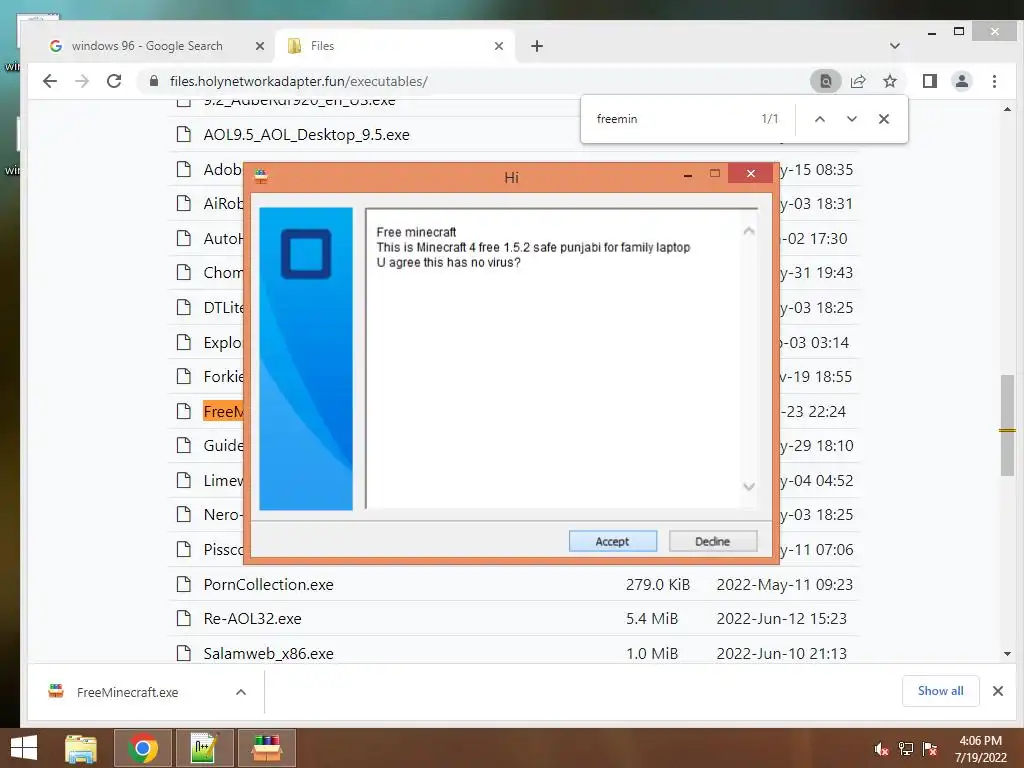The height and width of the screenshot is (768, 1024).
Task: Open the Windows Start button
Action: (x=24, y=748)
